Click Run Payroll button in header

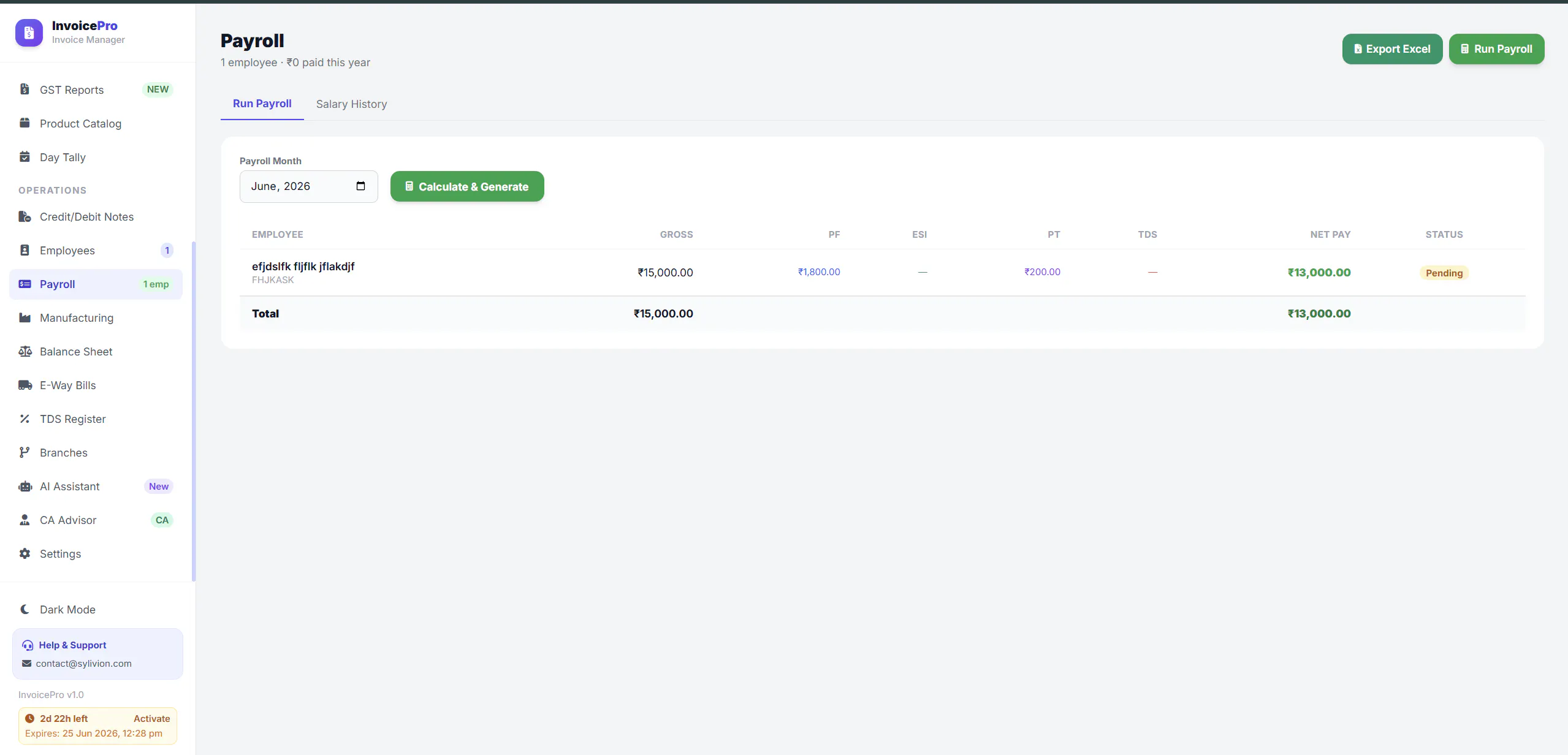click(x=1496, y=49)
